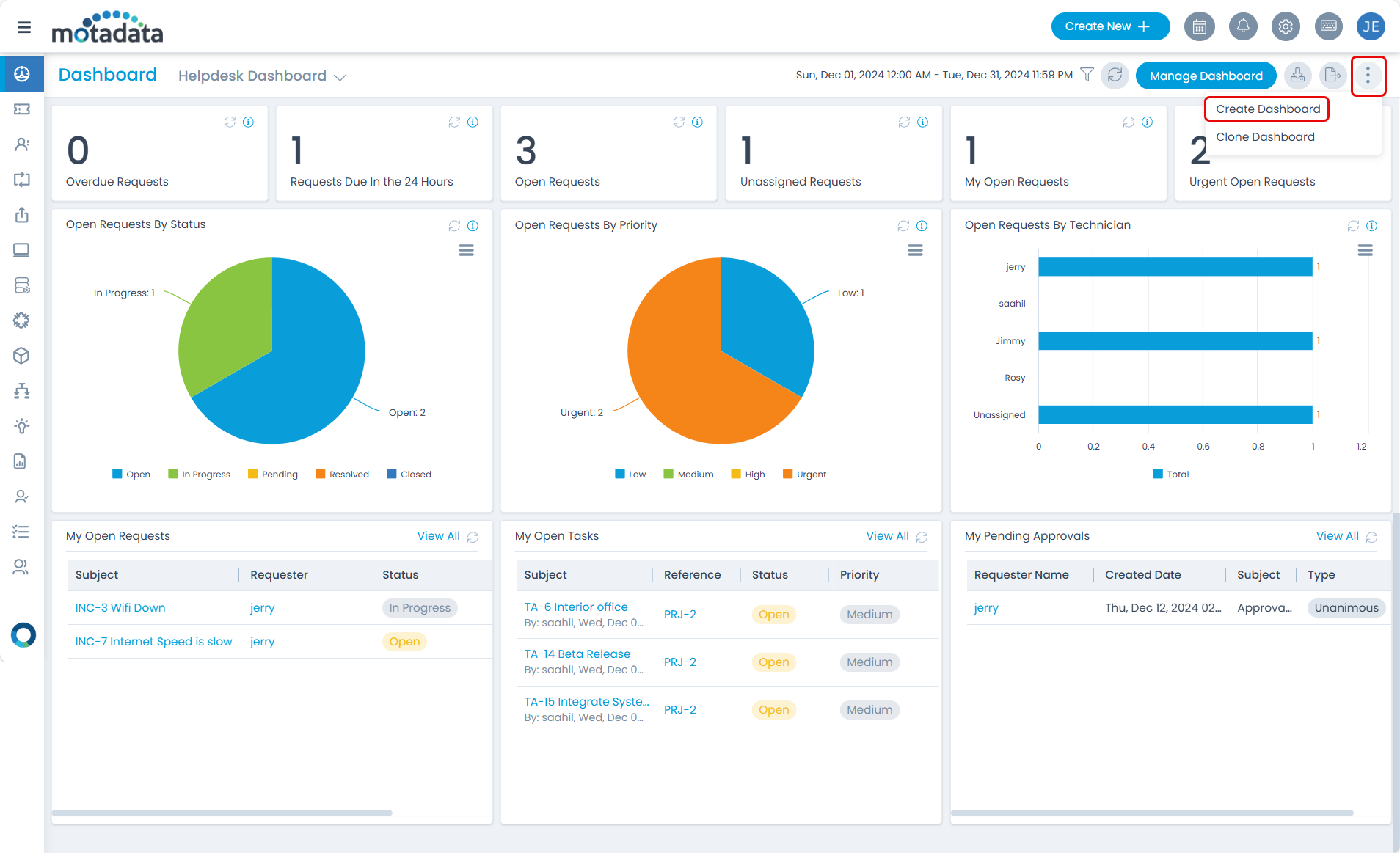Open the calendar icon in top bar
Screen dimensions: 1400x853
click(x=1200, y=27)
